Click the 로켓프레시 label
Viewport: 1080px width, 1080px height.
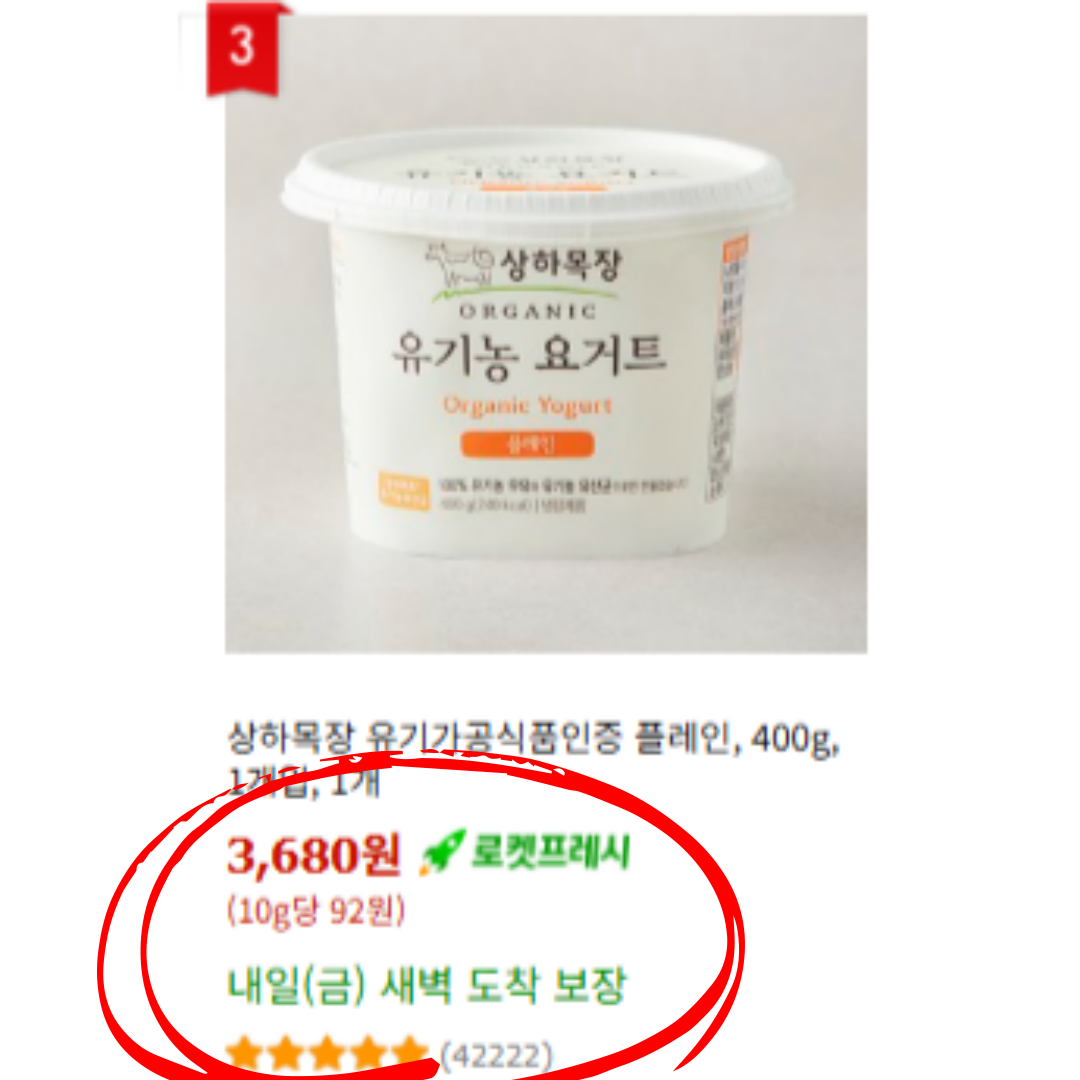[550, 852]
